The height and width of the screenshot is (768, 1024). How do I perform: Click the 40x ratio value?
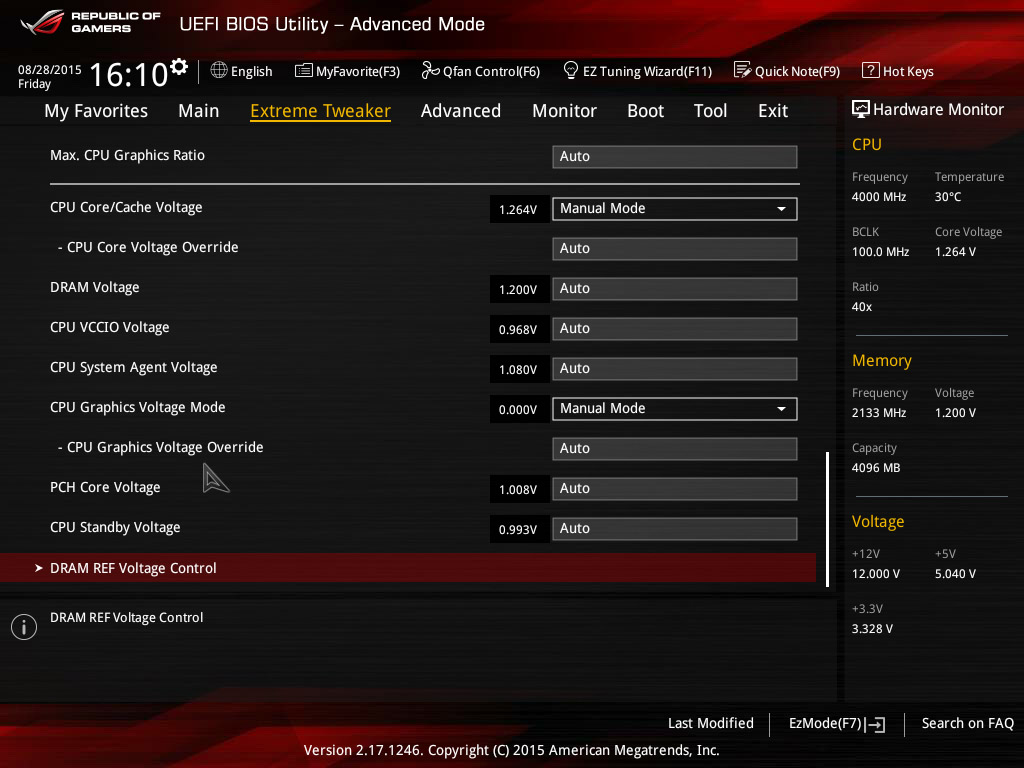pyautogui.click(x=862, y=307)
